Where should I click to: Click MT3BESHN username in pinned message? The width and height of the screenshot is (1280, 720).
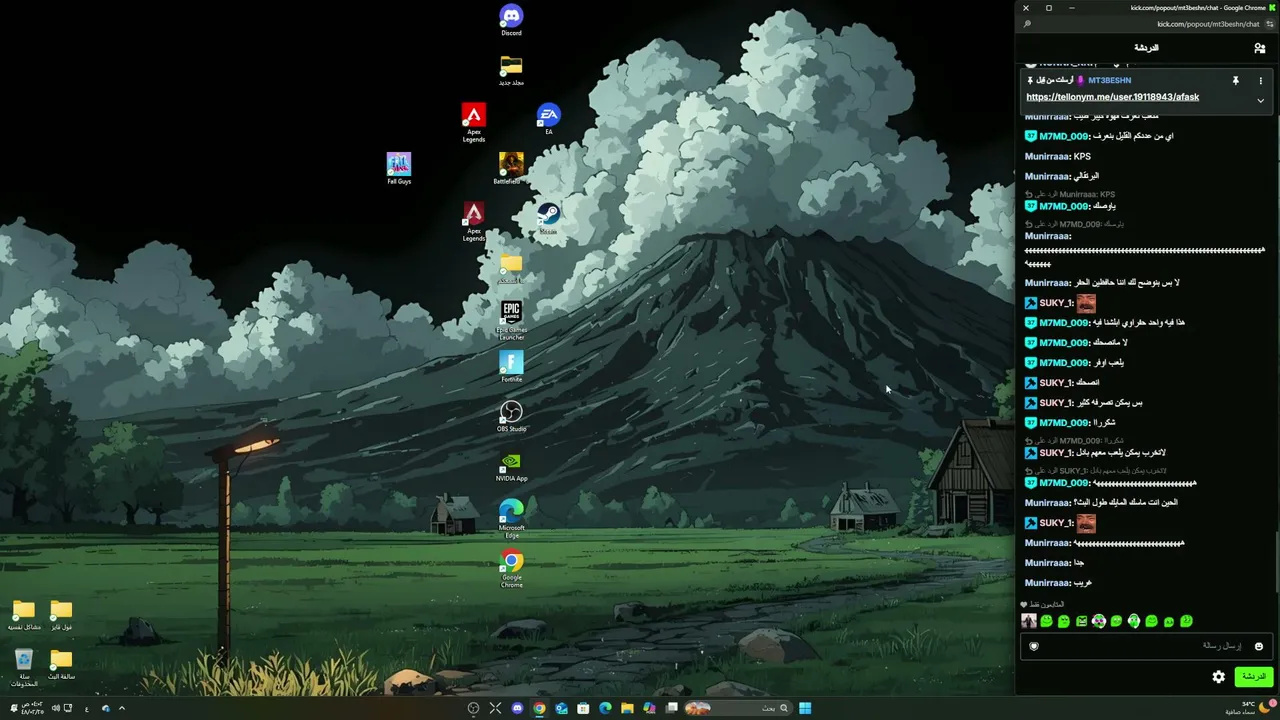1109,81
